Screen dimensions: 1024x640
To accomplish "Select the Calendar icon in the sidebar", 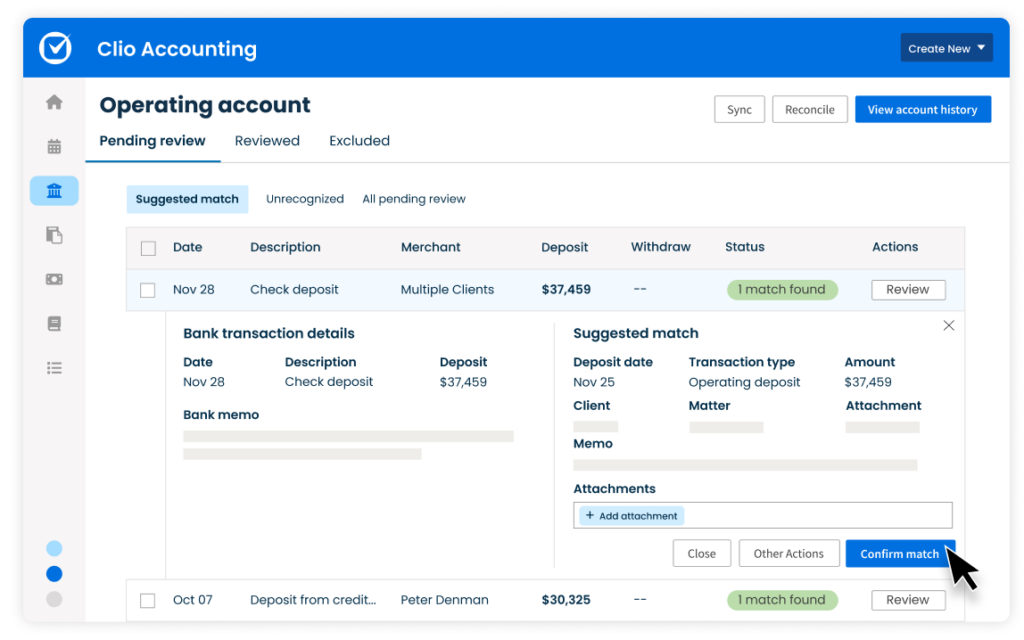I will click(54, 145).
